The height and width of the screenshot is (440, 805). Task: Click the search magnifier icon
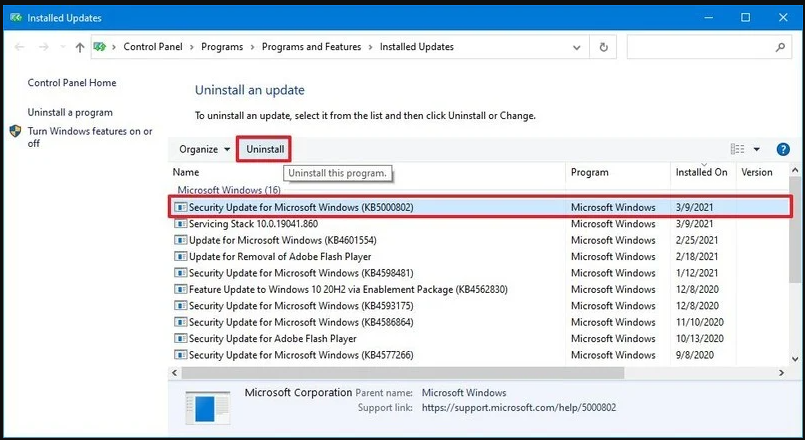point(780,47)
